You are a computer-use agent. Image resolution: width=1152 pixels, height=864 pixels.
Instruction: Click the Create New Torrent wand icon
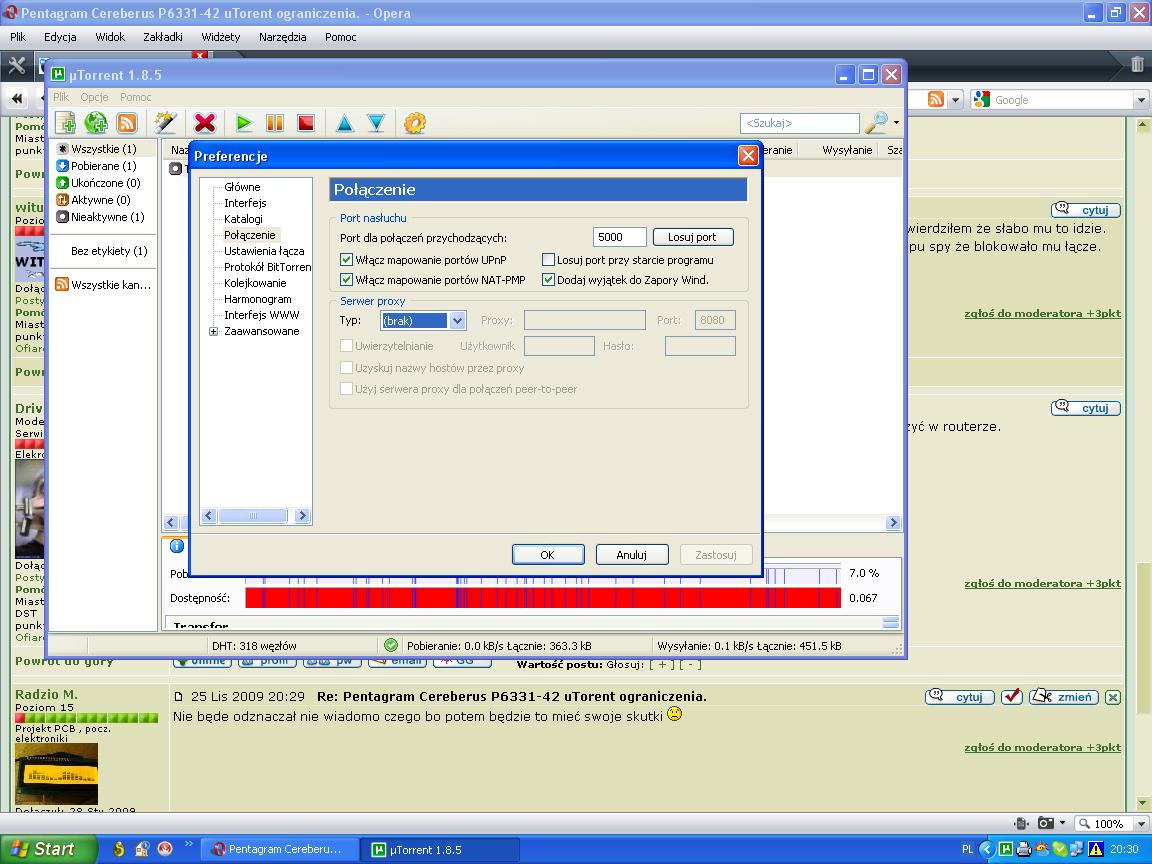(x=166, y=123)
